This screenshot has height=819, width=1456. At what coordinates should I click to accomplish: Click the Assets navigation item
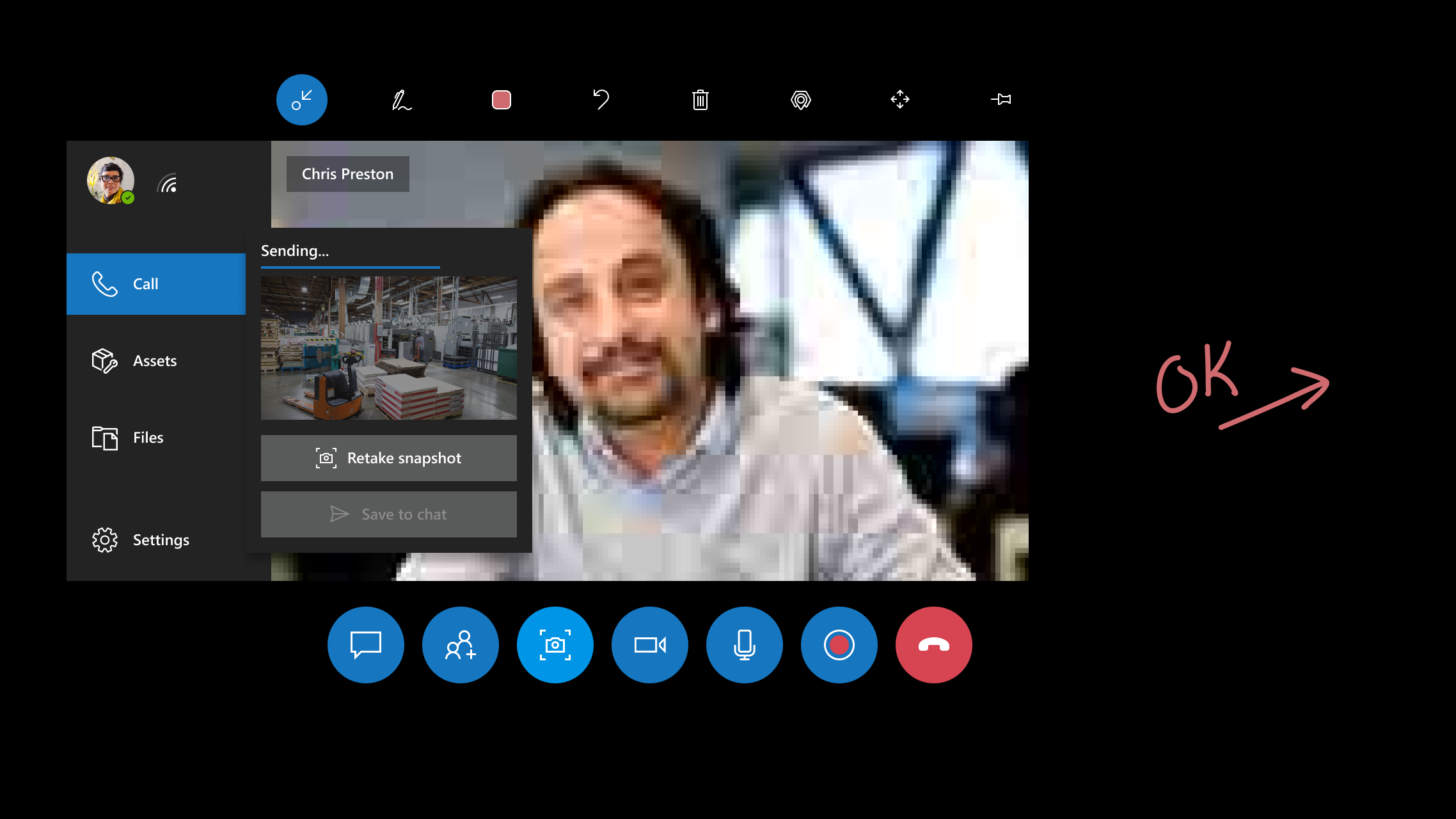click(x=155, y=360)
